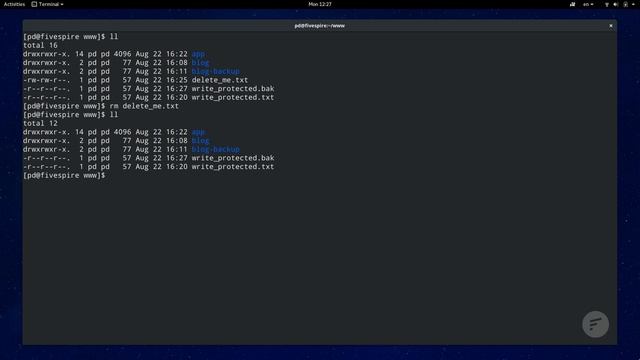Click the 'total 16' line
The height and width of the screenshot is (360, 640).
pyautogui.click(x=40, y=45)
